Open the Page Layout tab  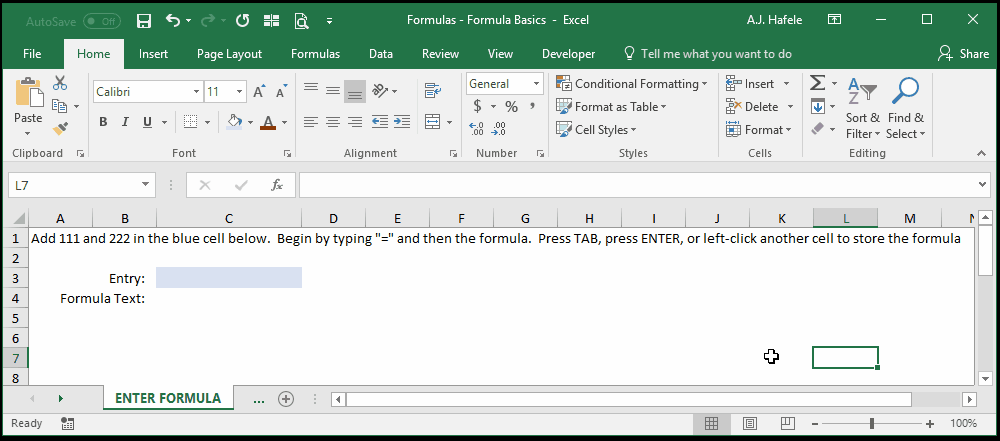coord(229,54)
